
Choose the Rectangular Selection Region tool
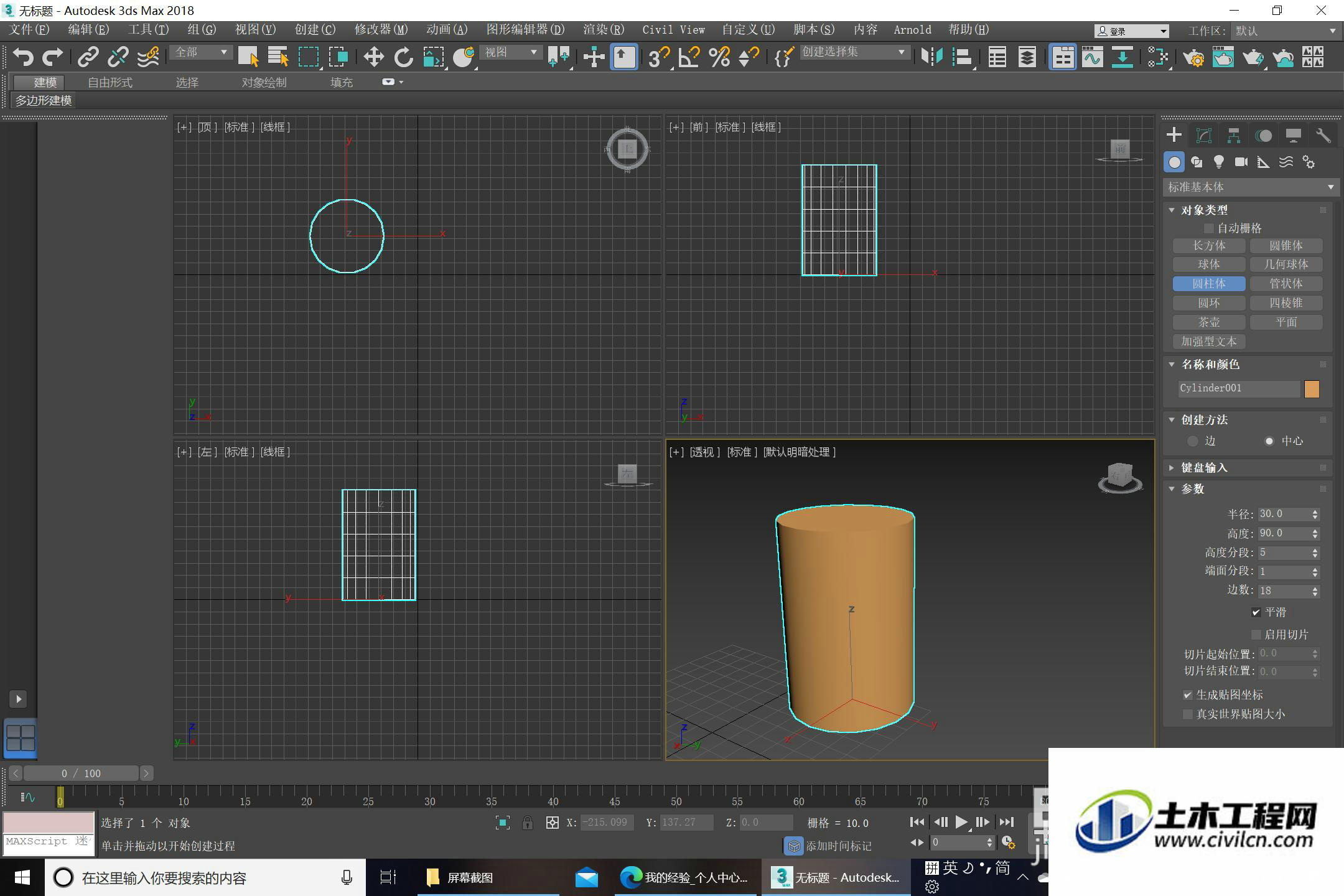point(309,57)
